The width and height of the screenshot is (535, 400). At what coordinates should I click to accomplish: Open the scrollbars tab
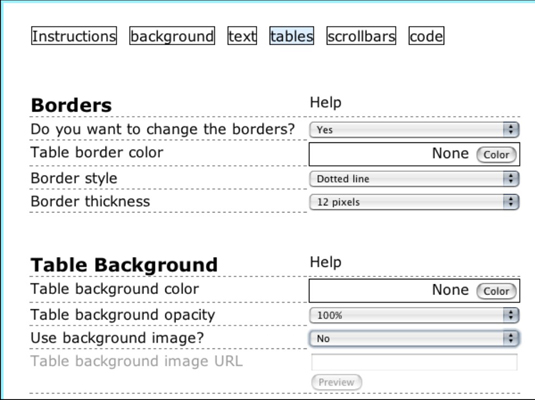361,36
